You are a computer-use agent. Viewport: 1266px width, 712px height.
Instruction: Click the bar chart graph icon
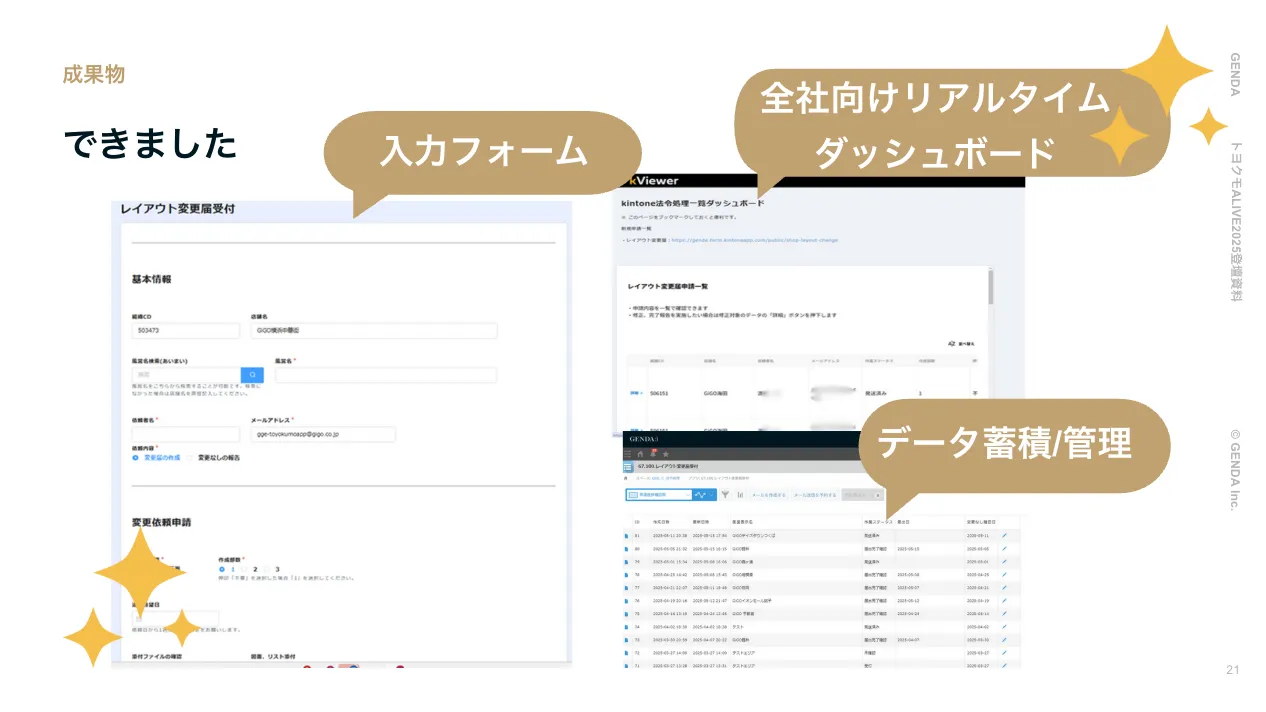[740, 494]
